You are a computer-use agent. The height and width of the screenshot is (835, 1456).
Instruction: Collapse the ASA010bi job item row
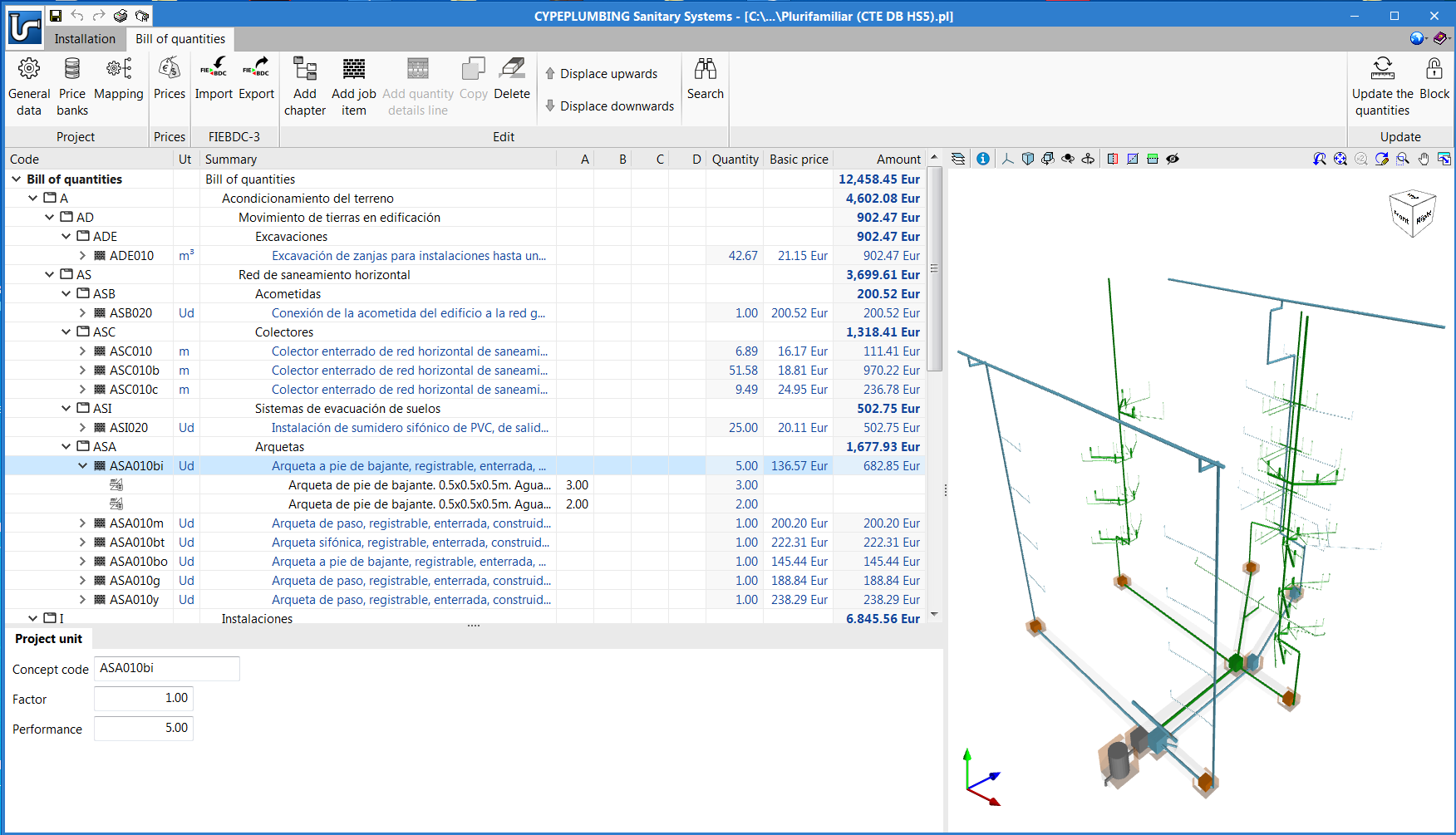tap(81, 465)
